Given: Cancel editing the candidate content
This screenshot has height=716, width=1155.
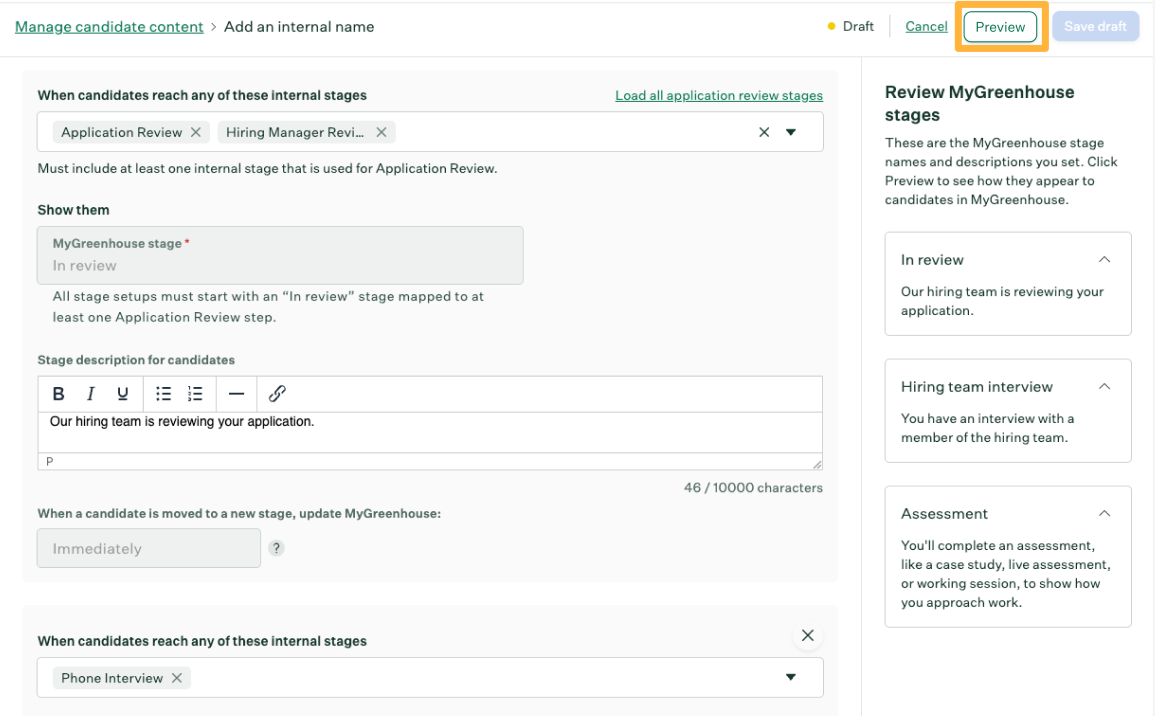Looking at the screenshot, I should (926, 27).
